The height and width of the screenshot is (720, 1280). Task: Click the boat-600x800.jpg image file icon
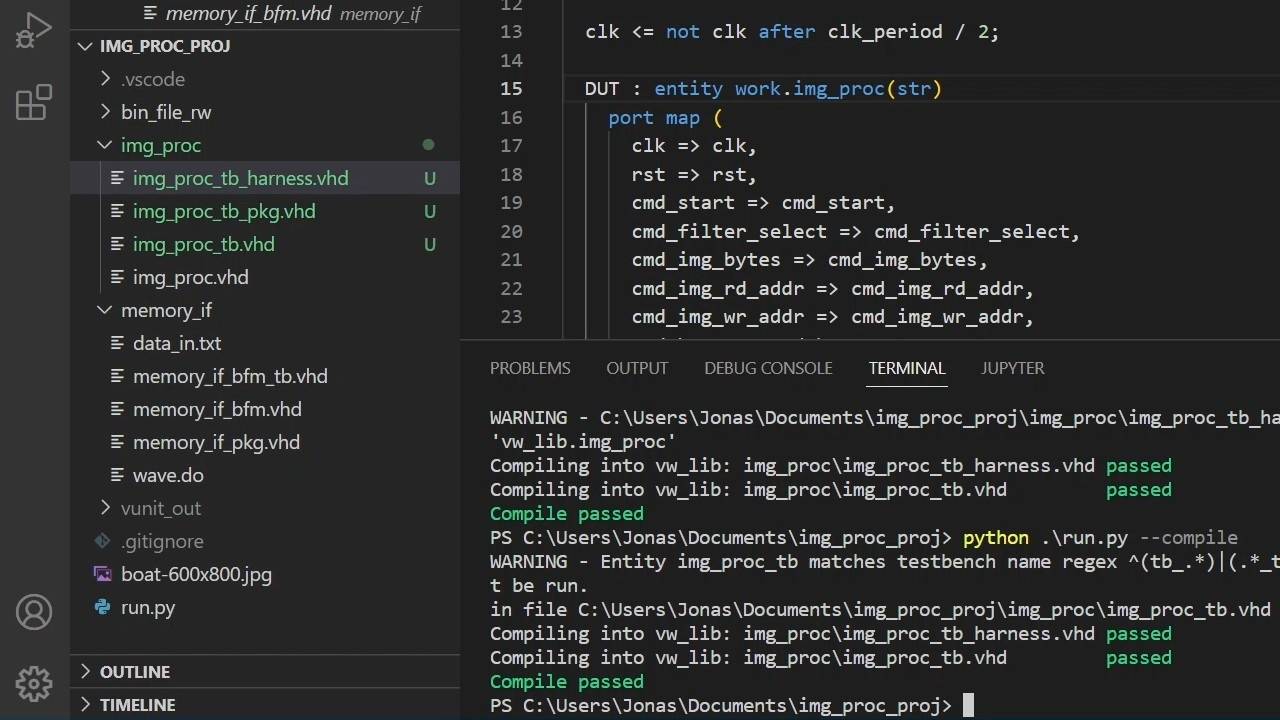click(103, 574)
